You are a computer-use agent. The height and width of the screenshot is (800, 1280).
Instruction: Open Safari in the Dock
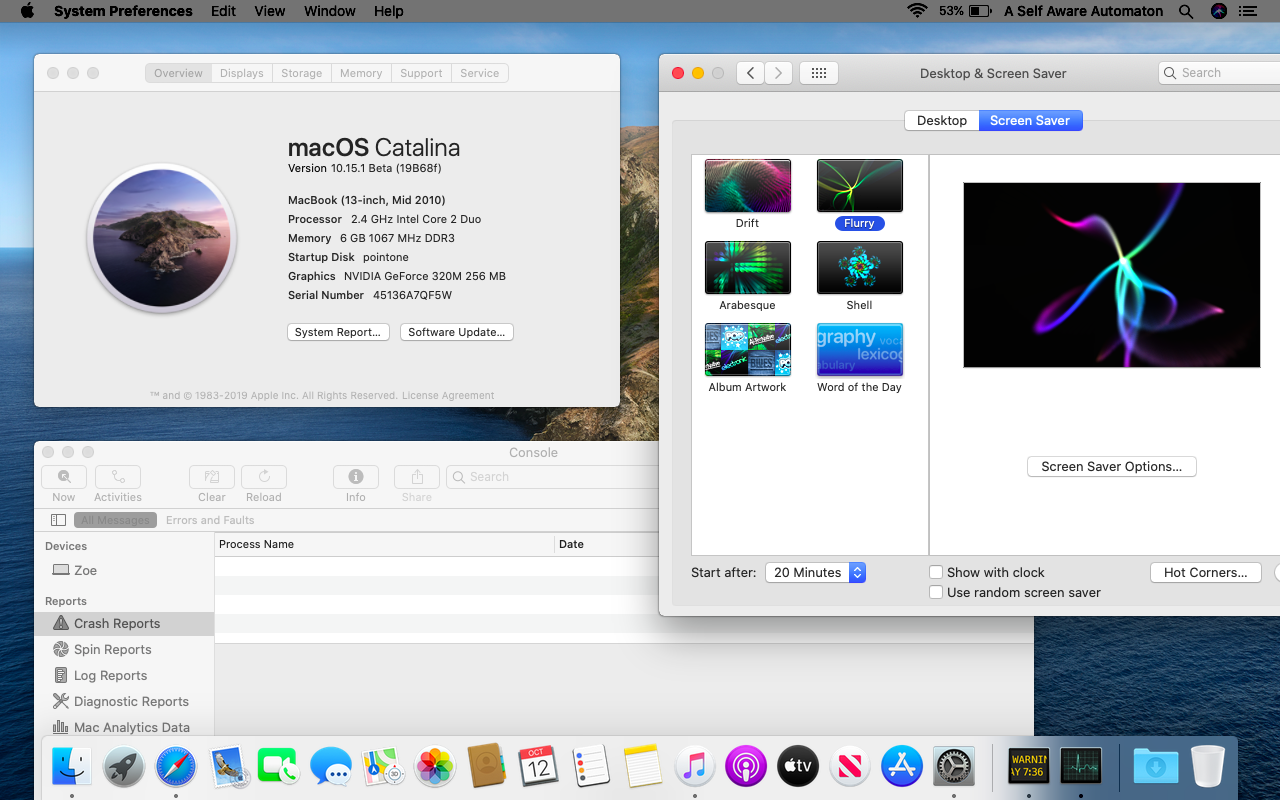pyautogui.click(x=176, y=767)
